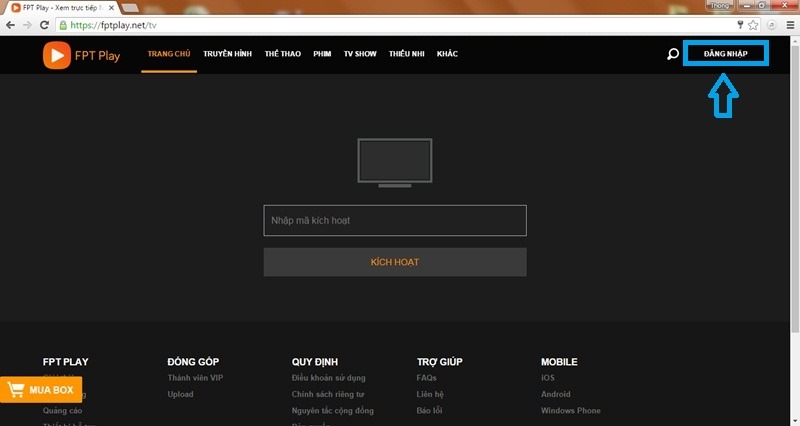
Task: Click the key icon in address bar
Action: 739,24
